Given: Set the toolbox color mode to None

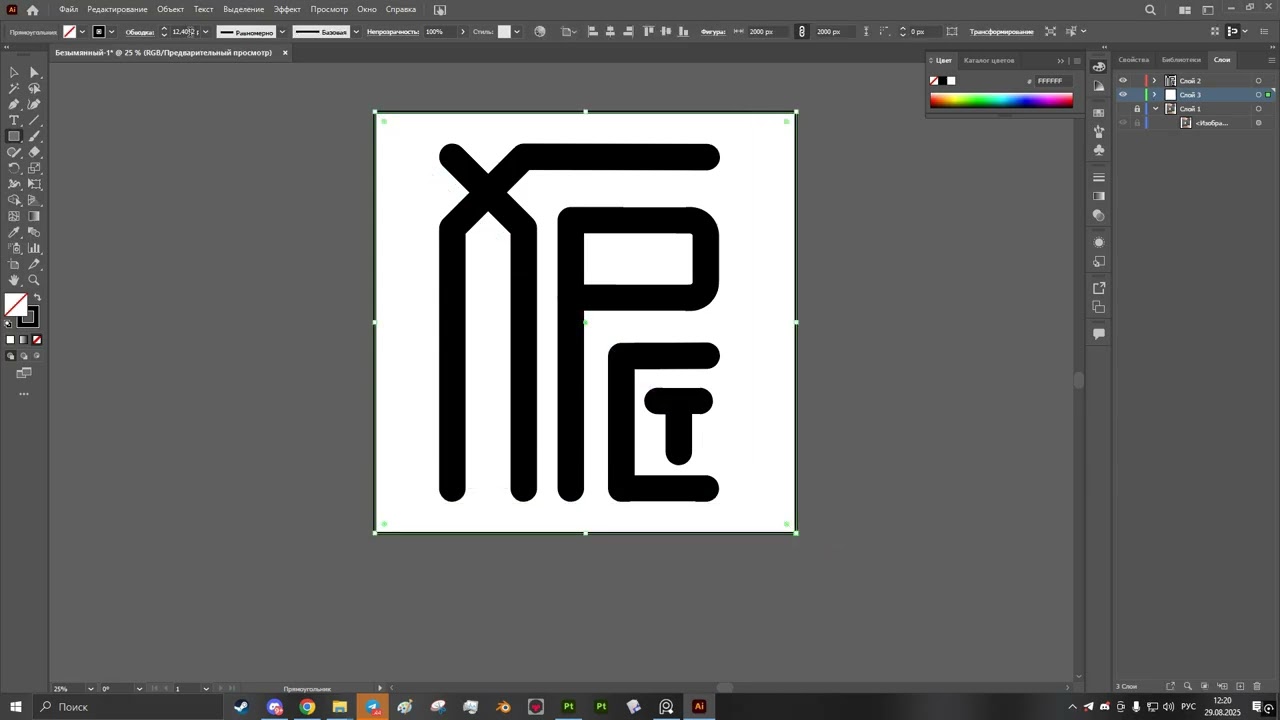Looking at the screenshot, I should (37, 340).
